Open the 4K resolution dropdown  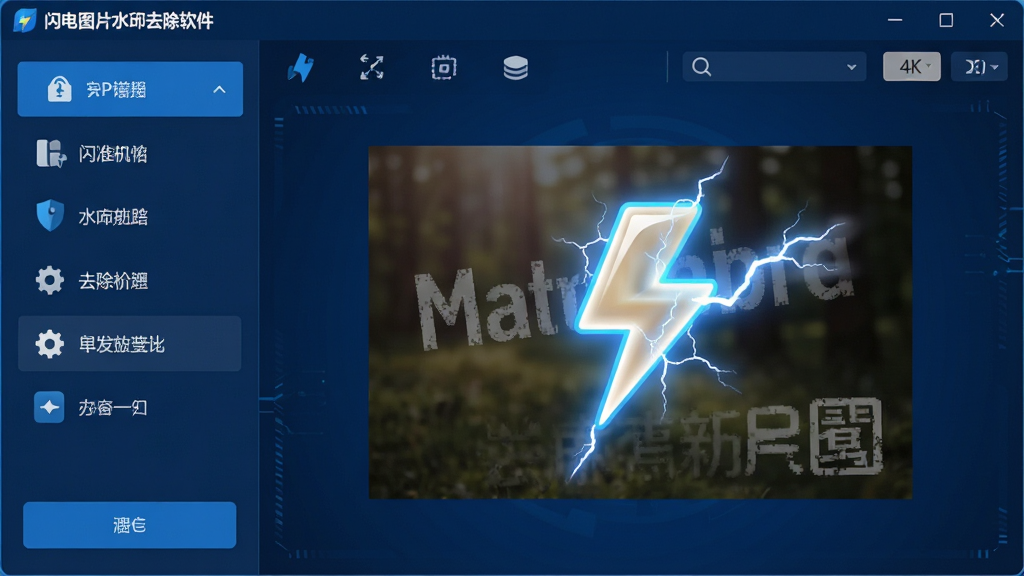(912, 67)
